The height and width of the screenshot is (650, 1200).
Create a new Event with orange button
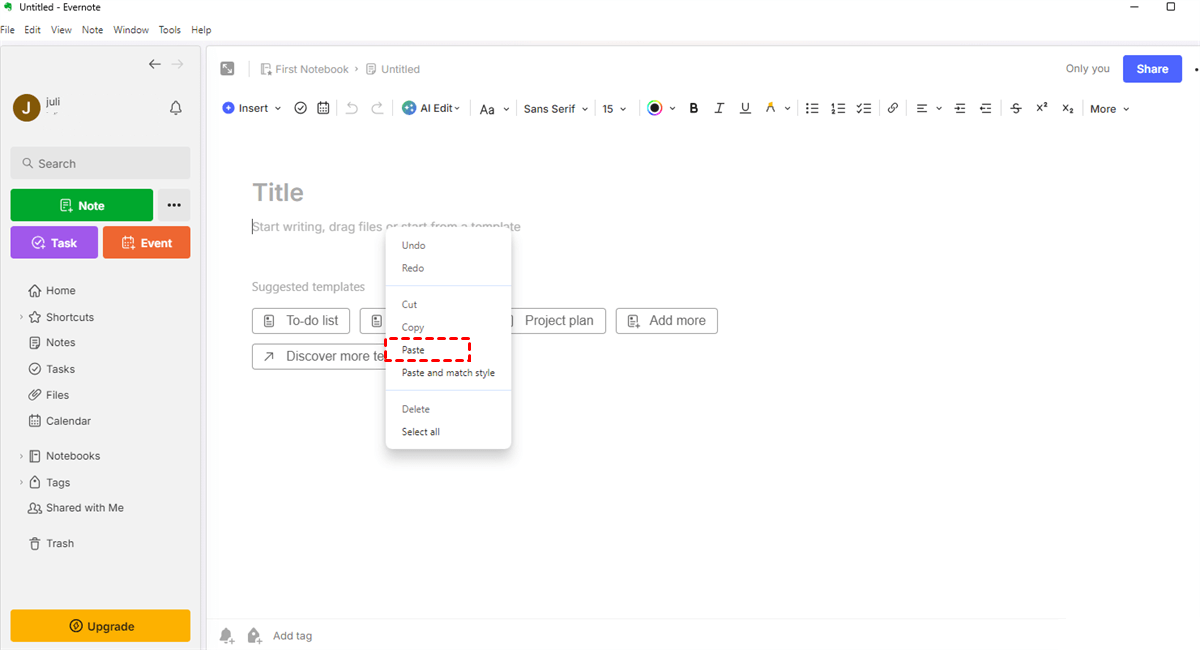[x=146, y=243]
